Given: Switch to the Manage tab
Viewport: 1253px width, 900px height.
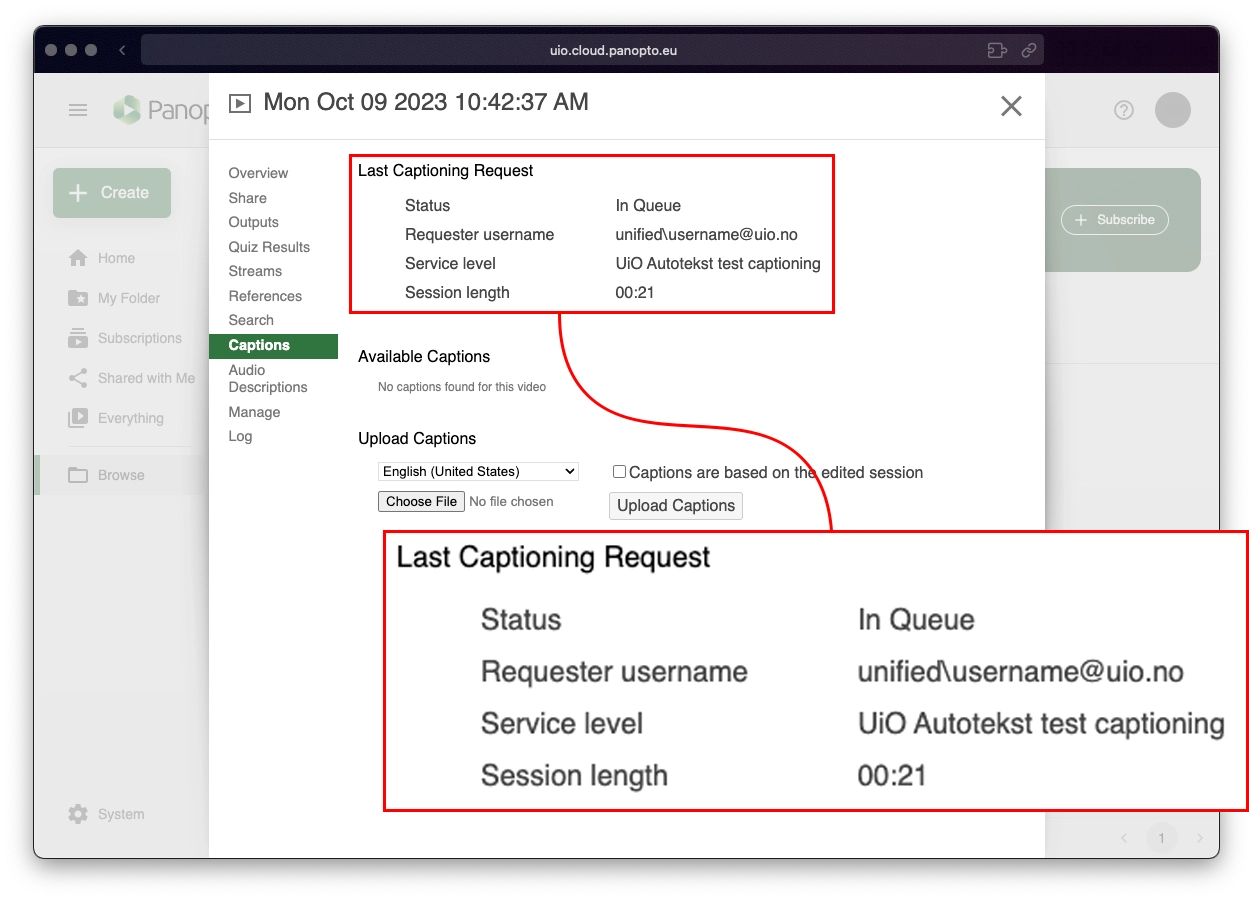Looking at the screenshot, I should [254, 412].
